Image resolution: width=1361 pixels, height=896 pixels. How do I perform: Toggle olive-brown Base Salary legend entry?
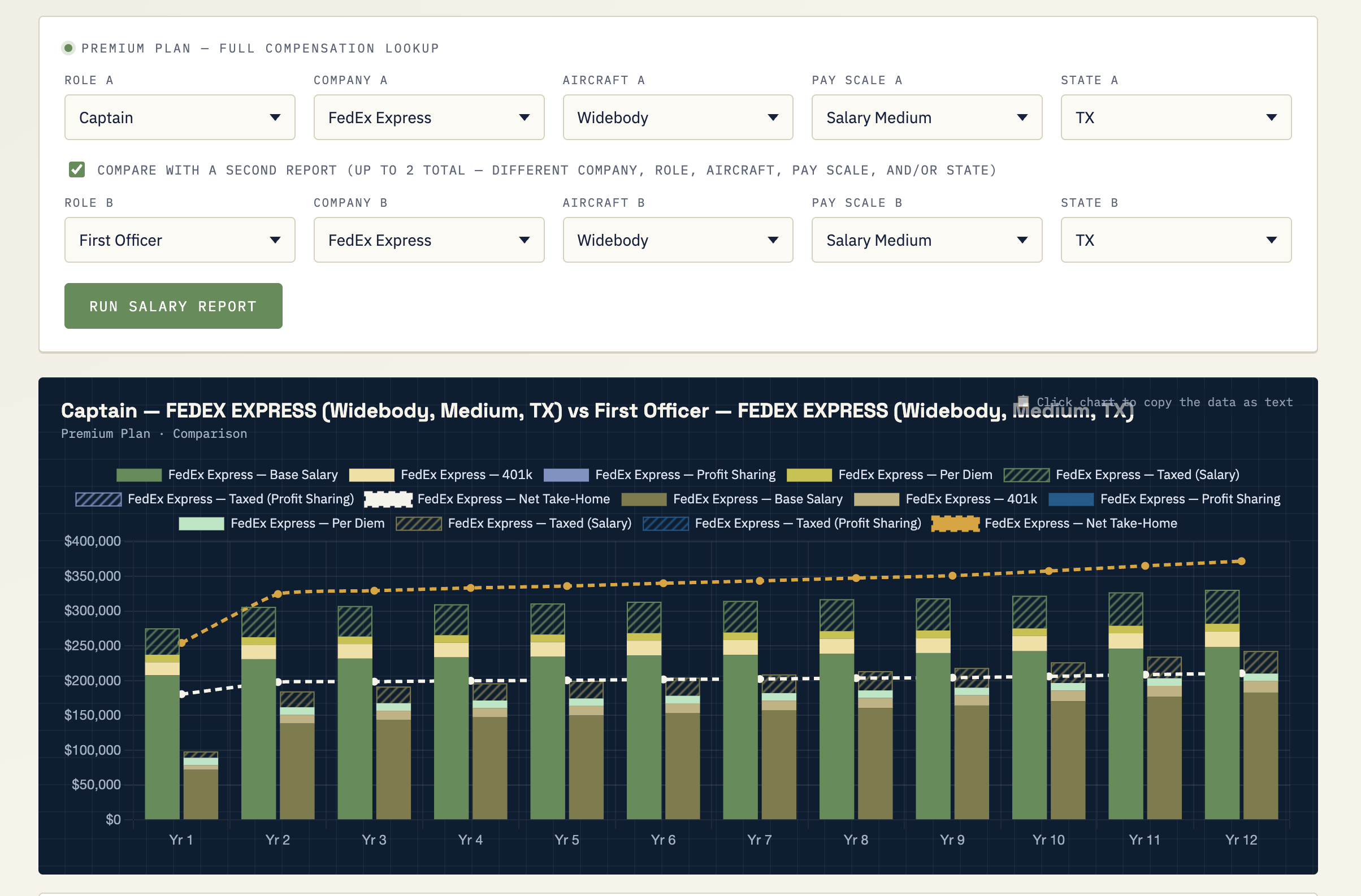pyautogui.click(x=732, y=499)
